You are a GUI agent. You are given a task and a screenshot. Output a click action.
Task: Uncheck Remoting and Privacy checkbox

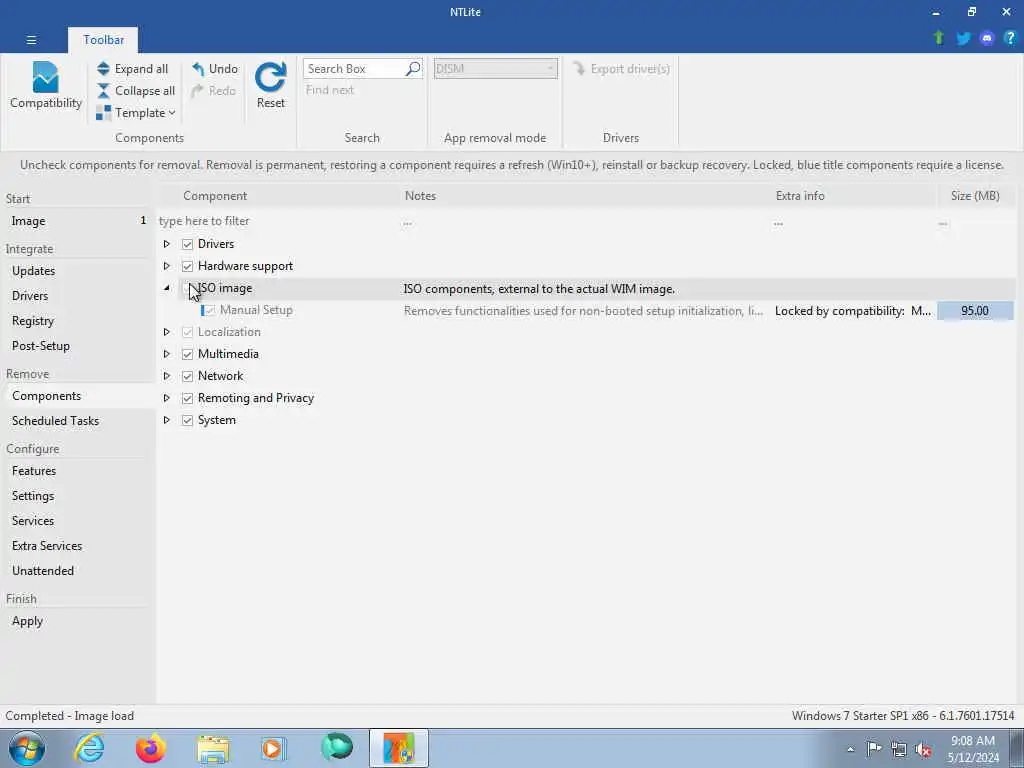point(187,398)
